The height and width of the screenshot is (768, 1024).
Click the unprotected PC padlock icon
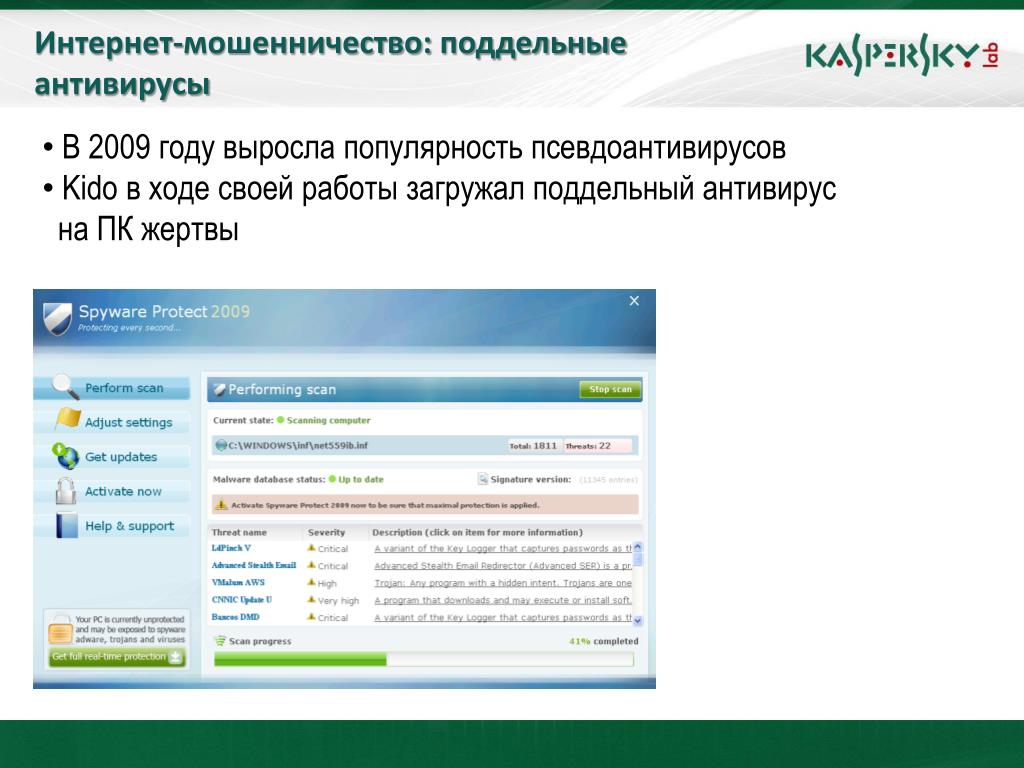60,629
